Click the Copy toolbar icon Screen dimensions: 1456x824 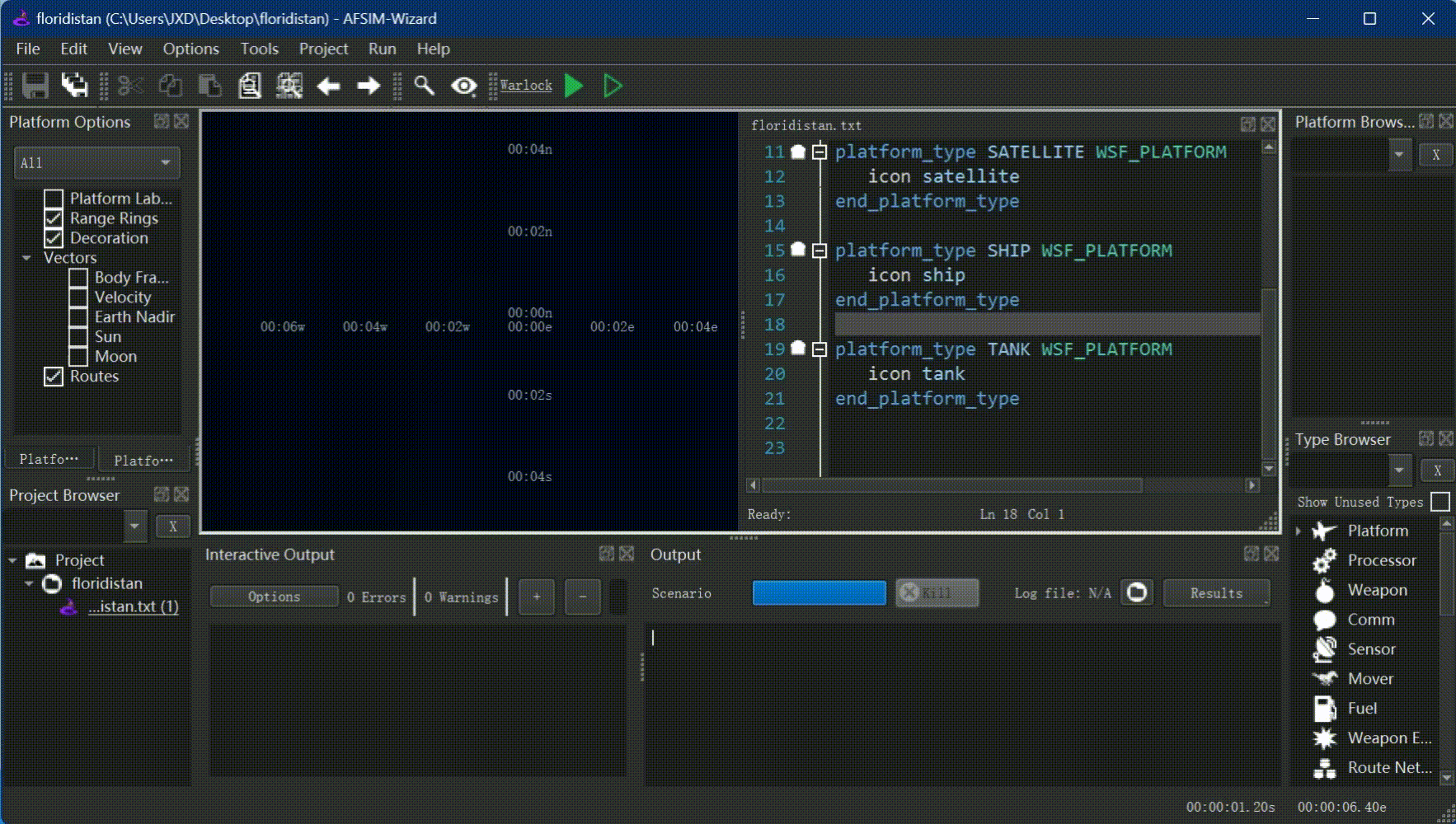pos(171,86)
